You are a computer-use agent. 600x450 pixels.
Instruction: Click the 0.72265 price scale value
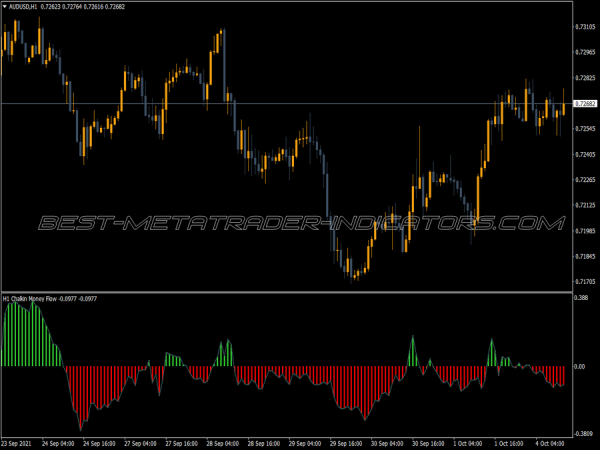coord(585,179)
